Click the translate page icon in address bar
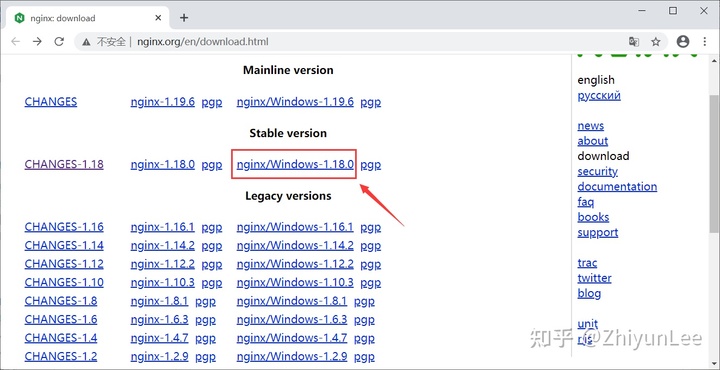The image size is (720, 370). [x=634, y=42]
